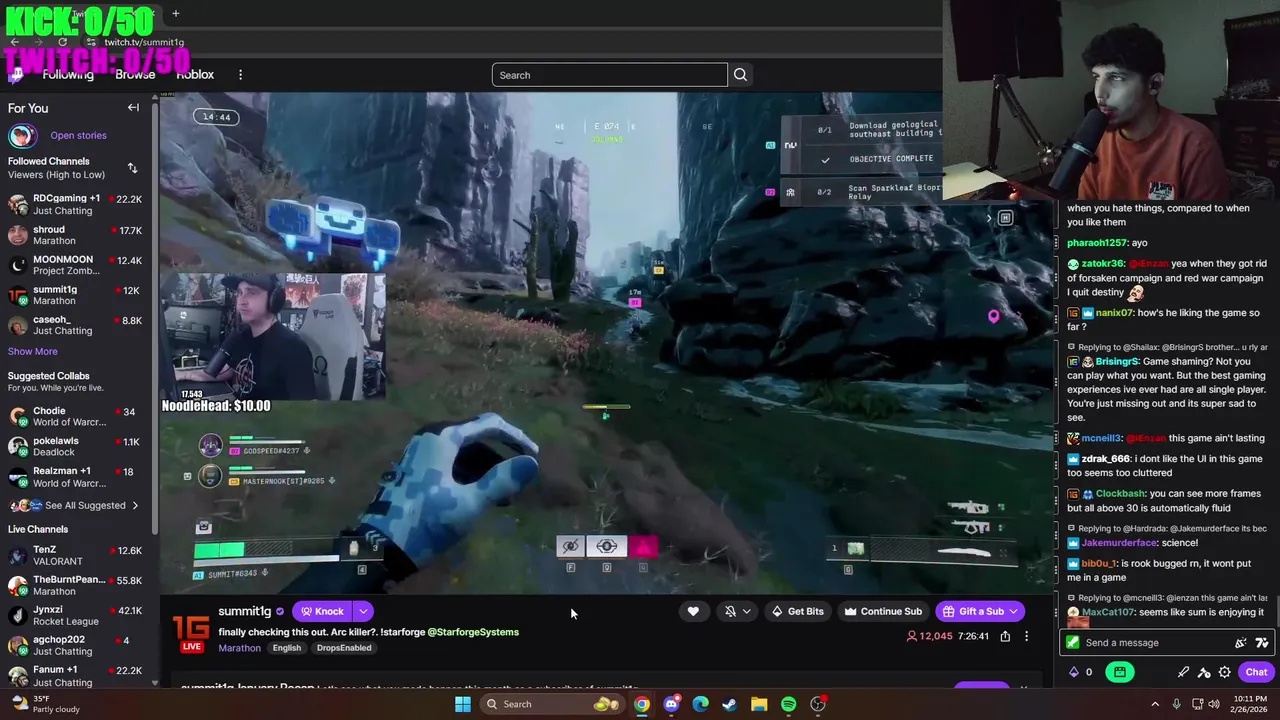Open Steam from the taskbar
Viewport: 1280px width, 720px height.
point(729,704)
